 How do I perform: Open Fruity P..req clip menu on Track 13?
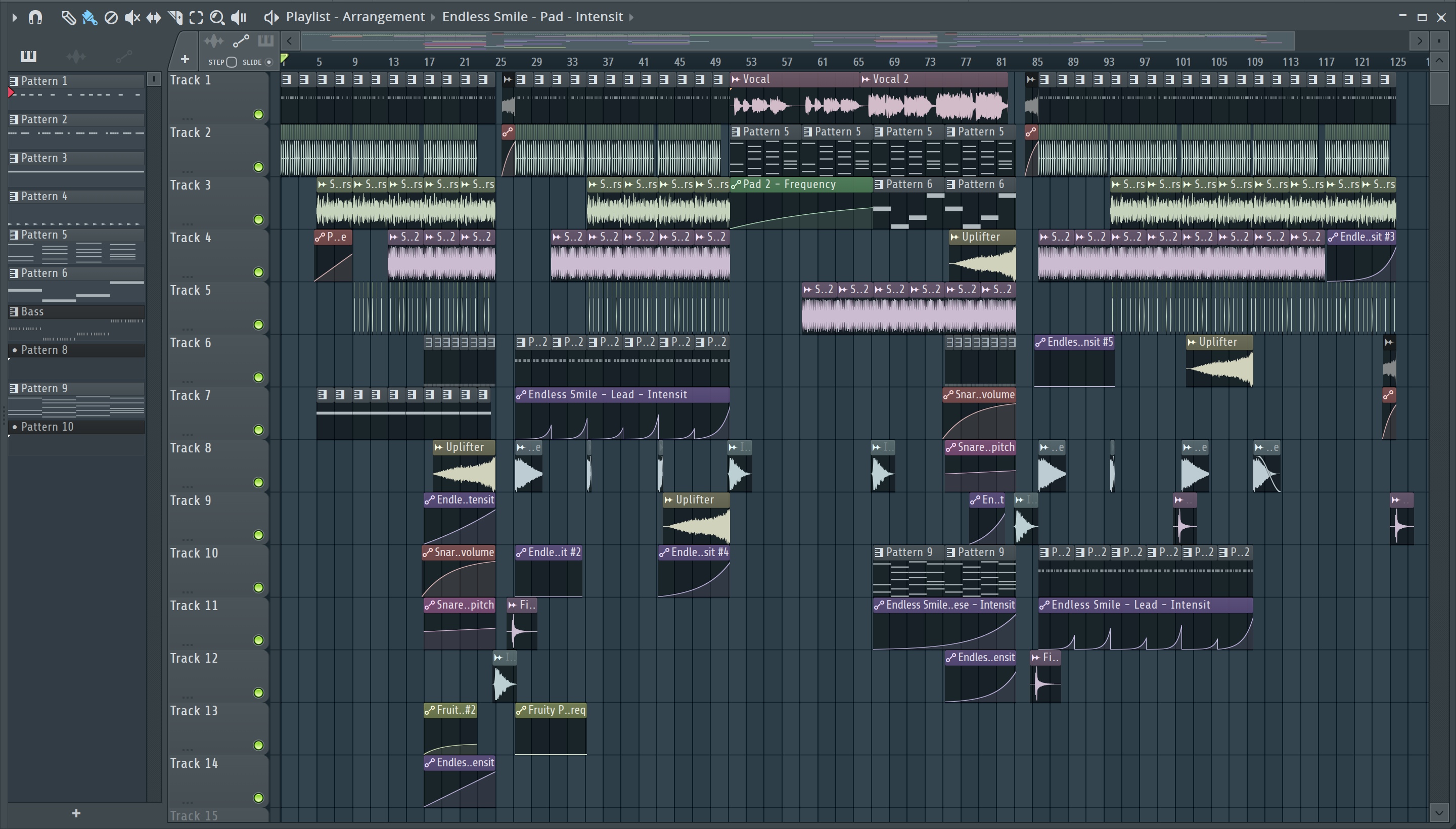[521, 710]
